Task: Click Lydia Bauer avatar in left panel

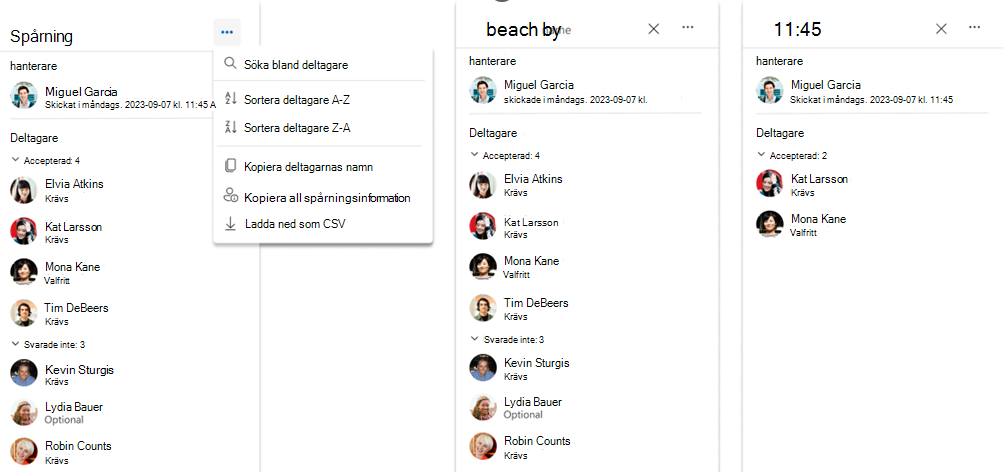Action: click(24, 413)
